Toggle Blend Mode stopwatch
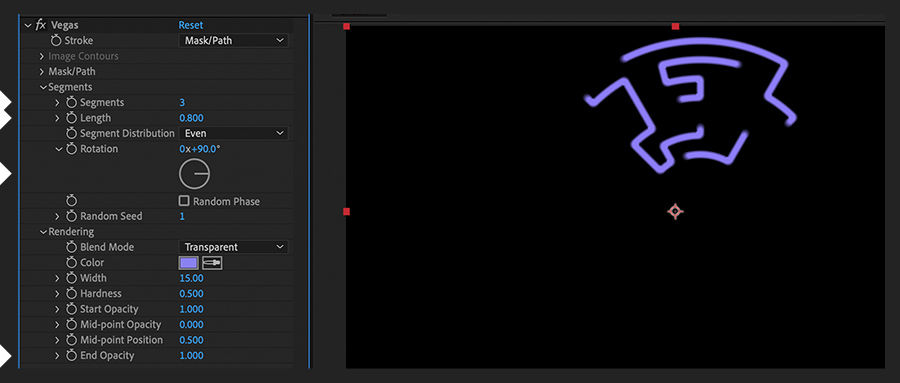 click(71, 247)
